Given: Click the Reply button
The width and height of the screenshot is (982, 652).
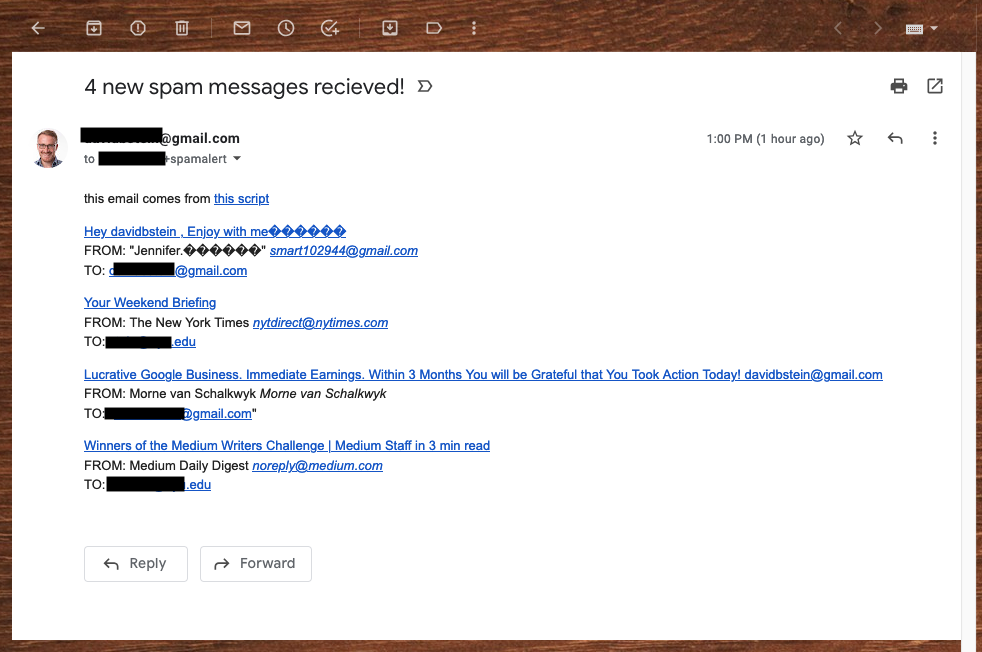Looking at the screenshot, I should 135,563.
